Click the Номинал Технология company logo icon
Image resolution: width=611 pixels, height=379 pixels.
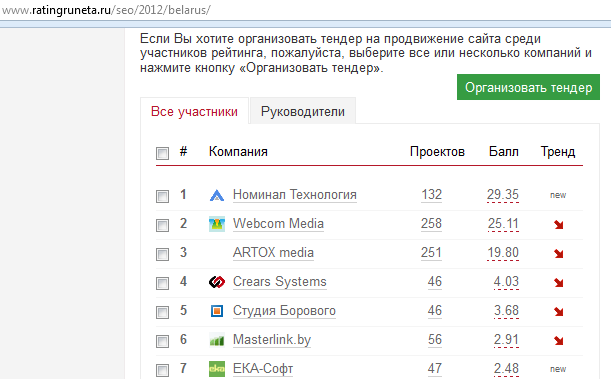217,195
